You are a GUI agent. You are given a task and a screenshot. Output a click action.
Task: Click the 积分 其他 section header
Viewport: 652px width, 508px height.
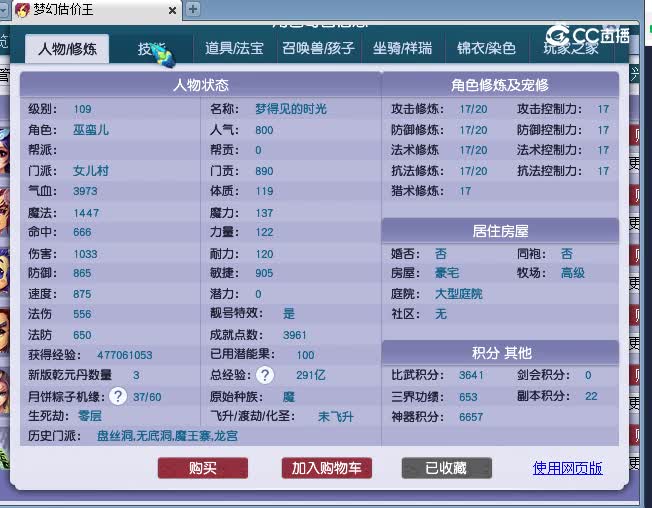[500, 353]
